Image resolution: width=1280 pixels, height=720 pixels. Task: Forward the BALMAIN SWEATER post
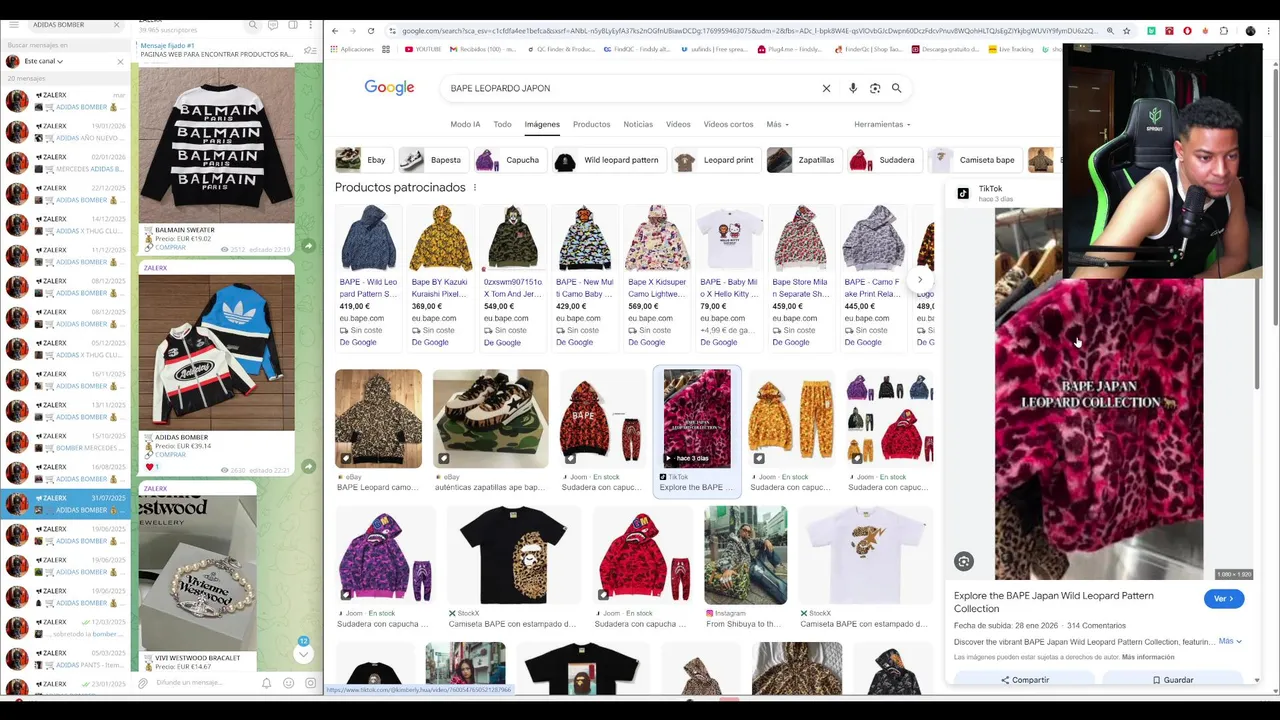point(308,246)
